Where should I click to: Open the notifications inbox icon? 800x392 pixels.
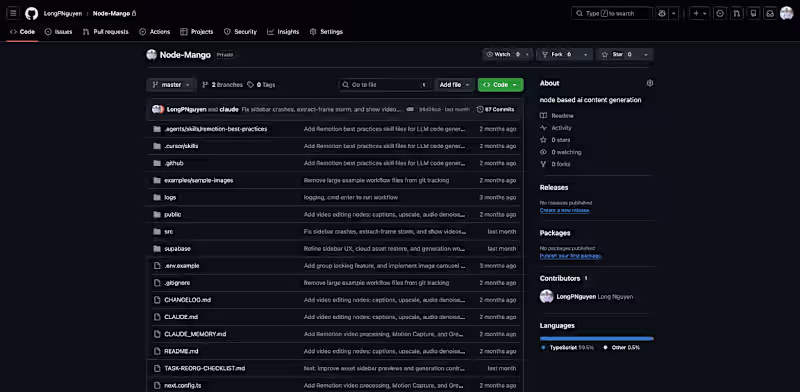tap(770, 13)
